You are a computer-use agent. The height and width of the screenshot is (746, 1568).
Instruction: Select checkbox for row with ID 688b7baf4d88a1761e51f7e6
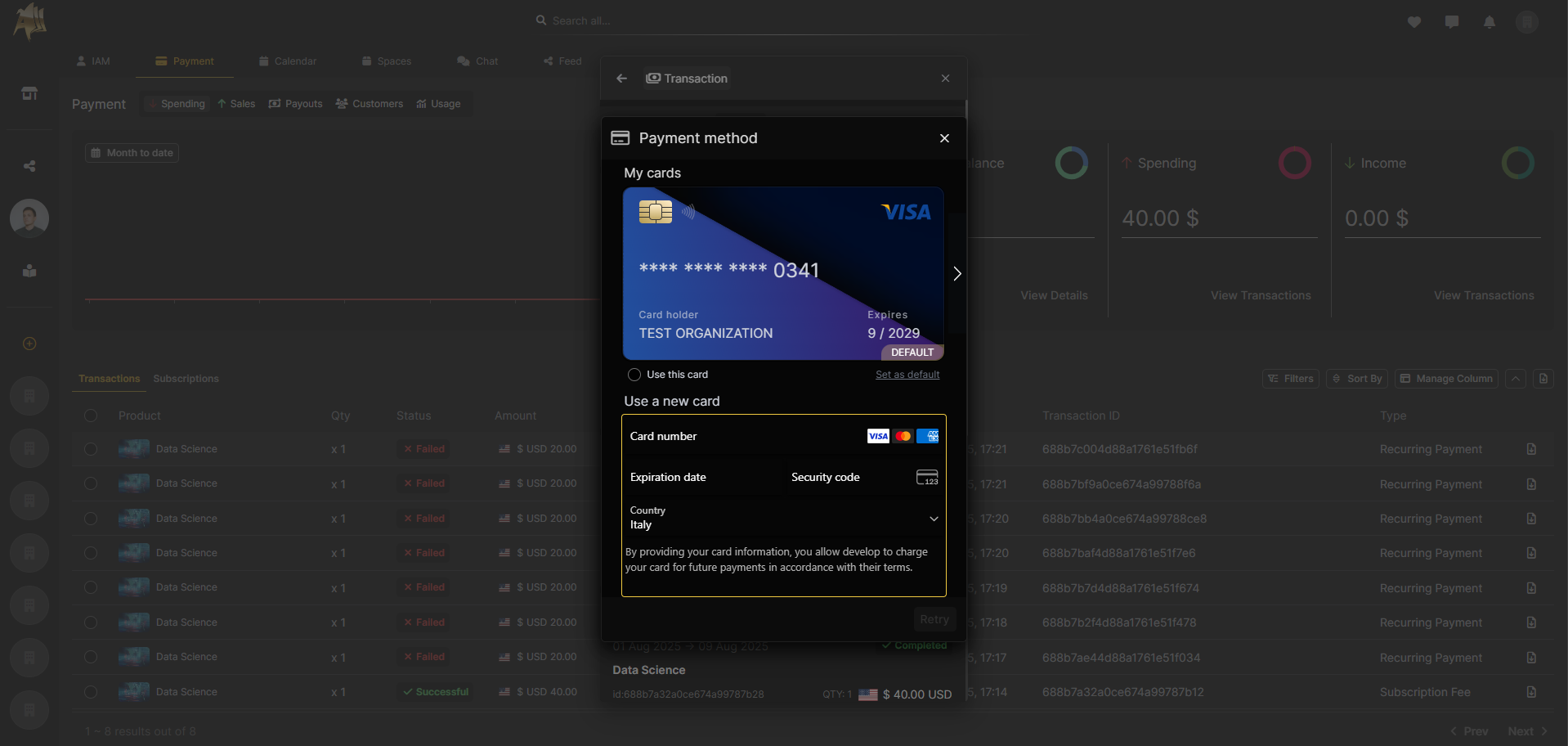point(91,553)
